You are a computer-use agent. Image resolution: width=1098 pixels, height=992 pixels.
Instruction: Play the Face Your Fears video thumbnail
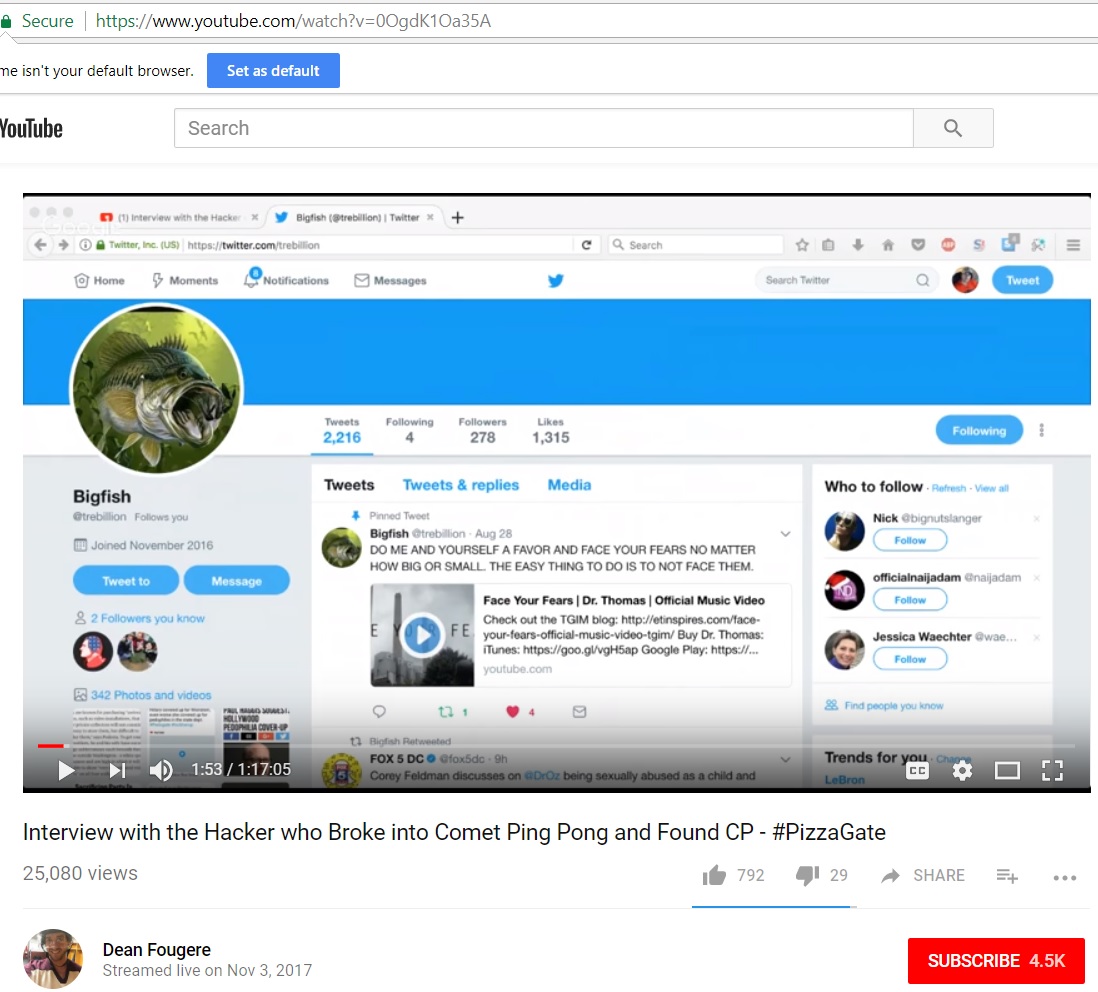(422, 635)
